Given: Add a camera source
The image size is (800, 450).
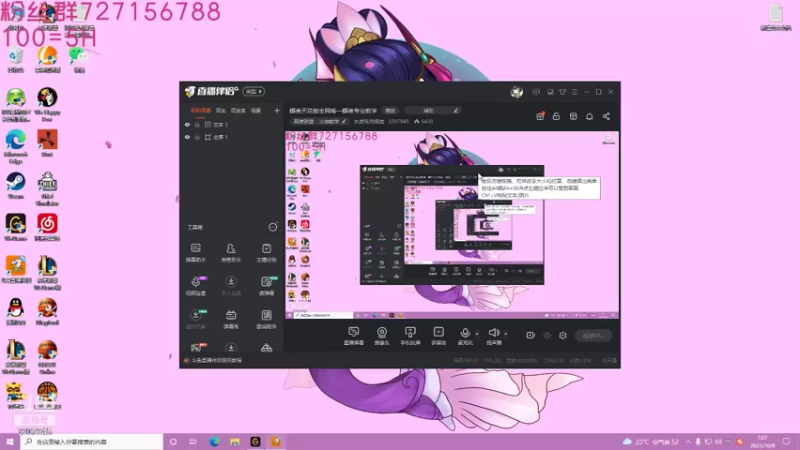Looking at the screenshot, I should tap(382, 336).
